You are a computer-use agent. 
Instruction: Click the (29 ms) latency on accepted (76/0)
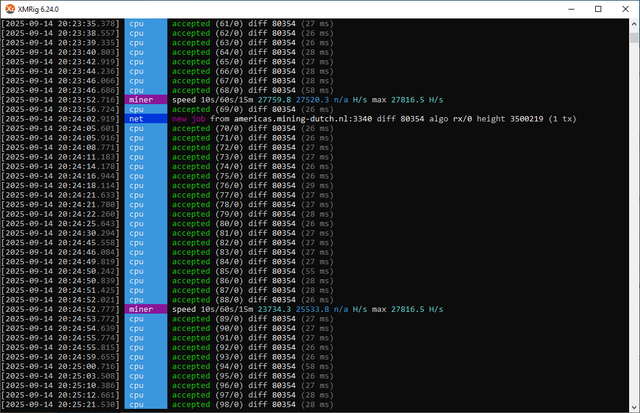317,185
